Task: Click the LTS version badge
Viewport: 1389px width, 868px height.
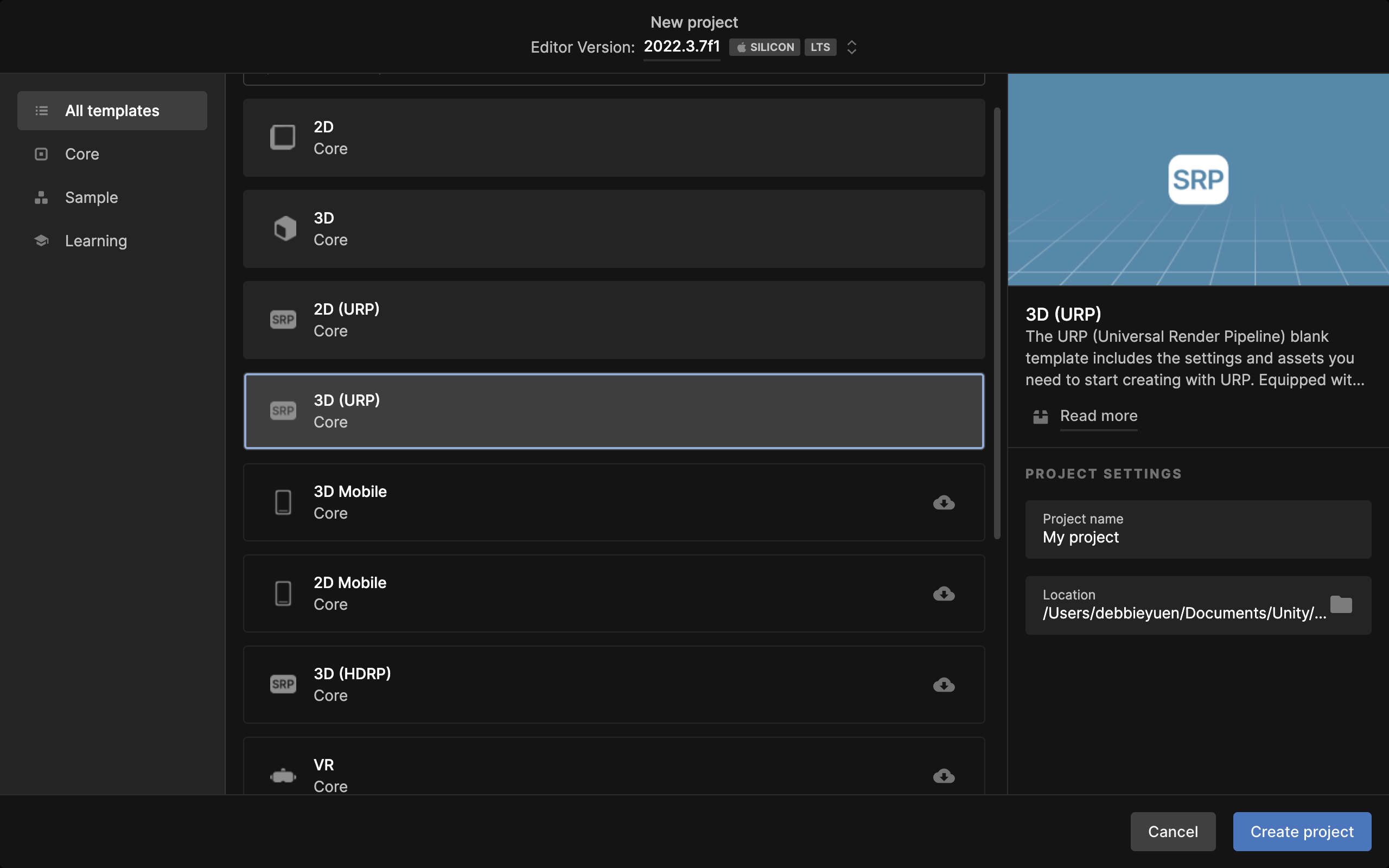Action: coord(820,47)
